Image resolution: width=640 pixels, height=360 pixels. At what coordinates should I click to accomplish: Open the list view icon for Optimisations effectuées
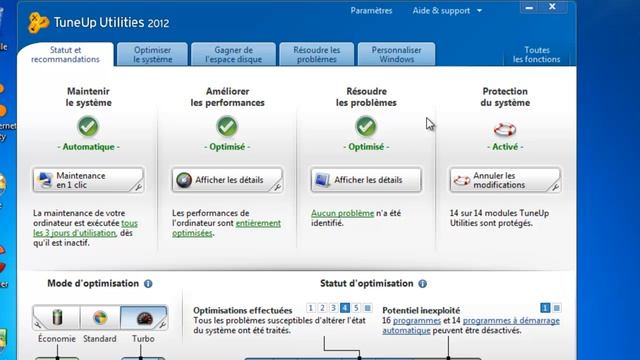click(x=368, y=308)
